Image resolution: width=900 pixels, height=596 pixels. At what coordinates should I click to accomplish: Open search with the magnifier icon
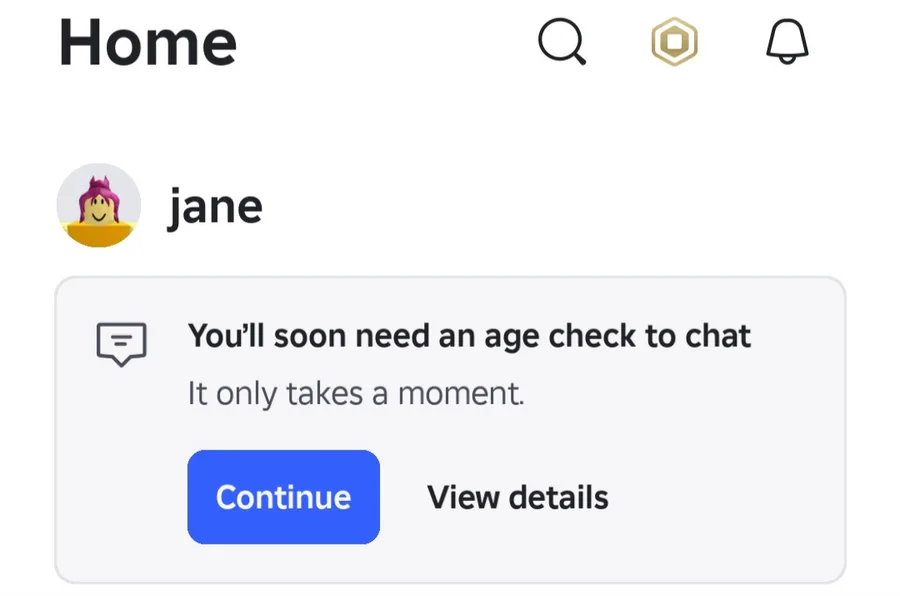(562, 43)
